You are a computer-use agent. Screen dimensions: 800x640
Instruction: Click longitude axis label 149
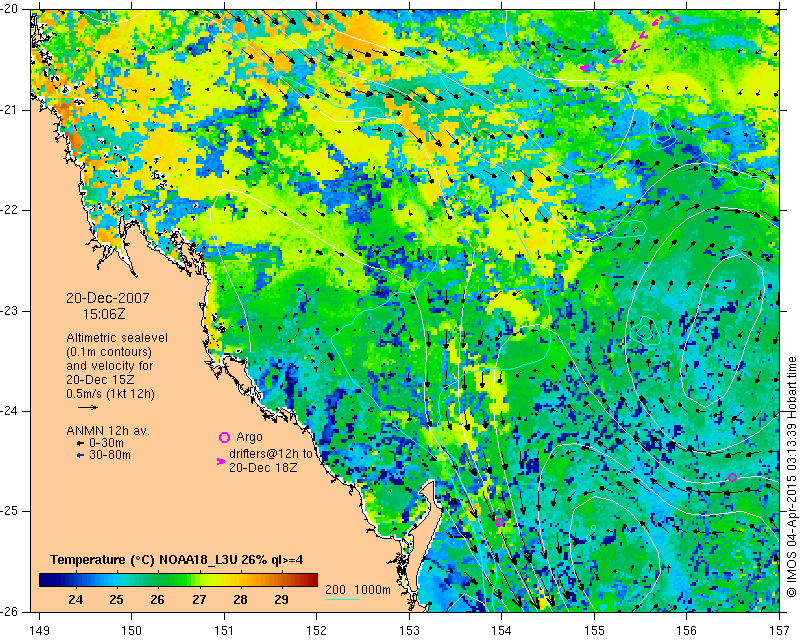point(40,631)
